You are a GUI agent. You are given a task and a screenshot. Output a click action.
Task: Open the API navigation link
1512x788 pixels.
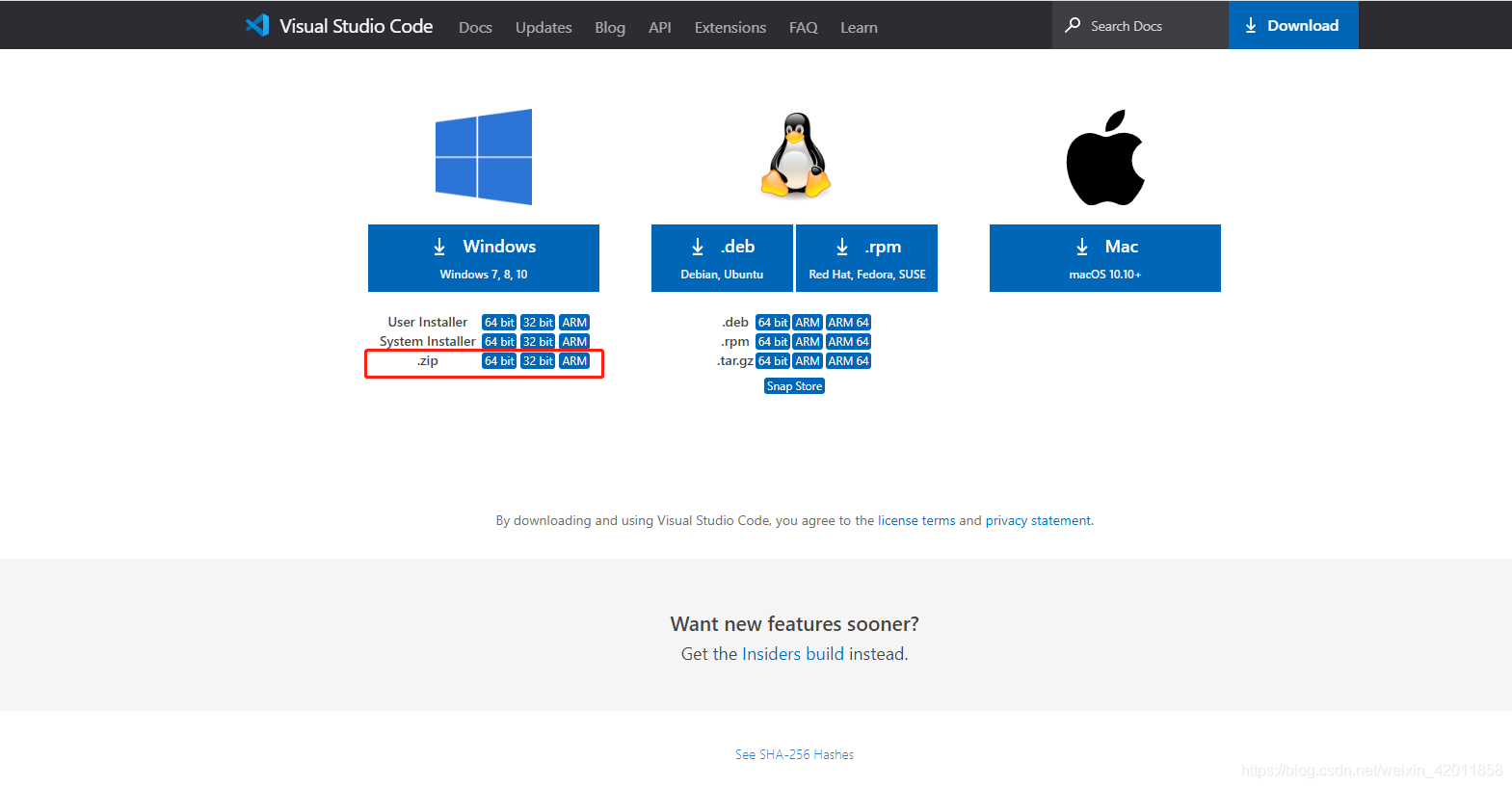[x=660, y=27]
